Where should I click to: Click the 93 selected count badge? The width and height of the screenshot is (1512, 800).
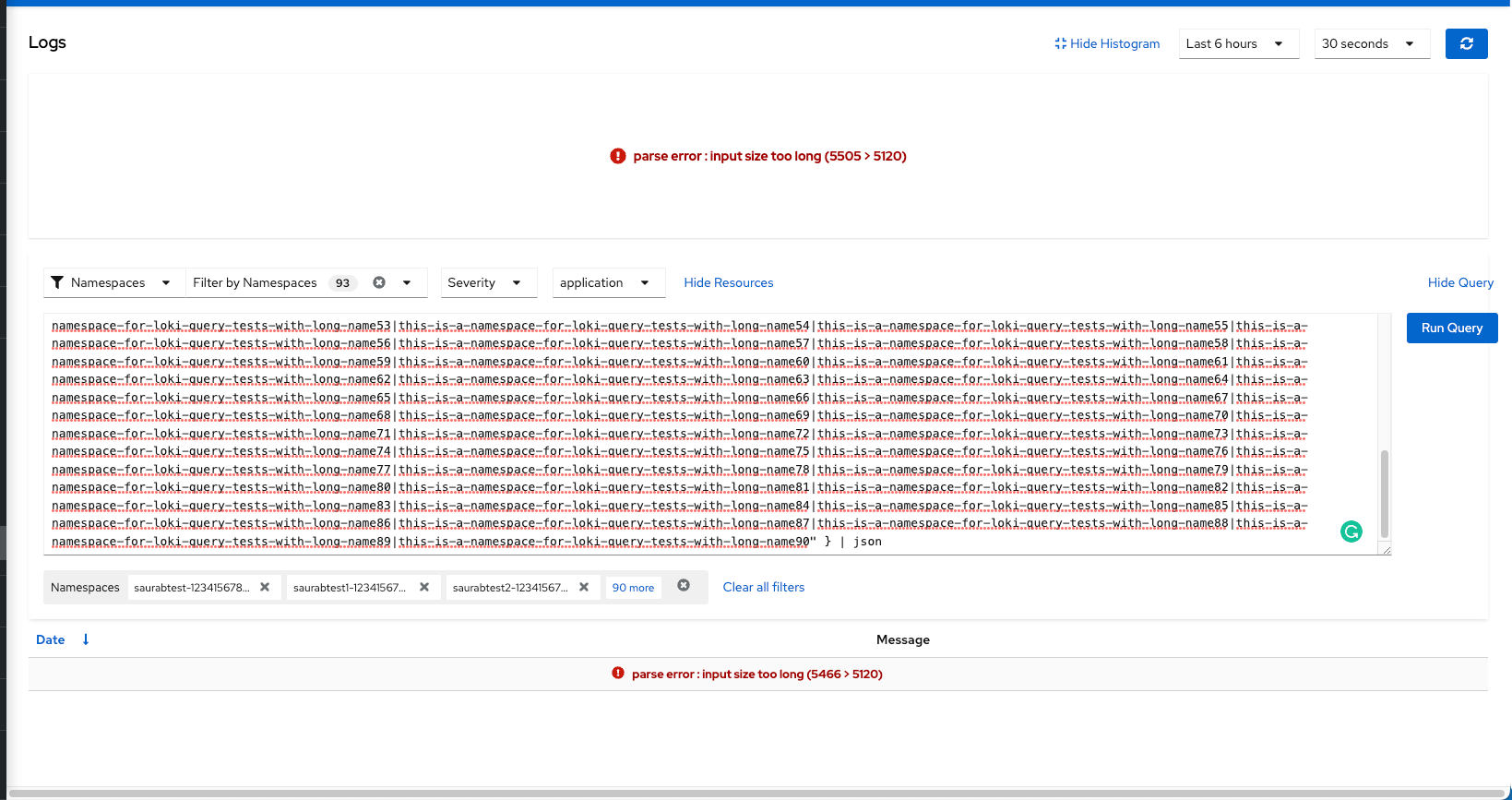pyautogui.click(x=342, y=282)
